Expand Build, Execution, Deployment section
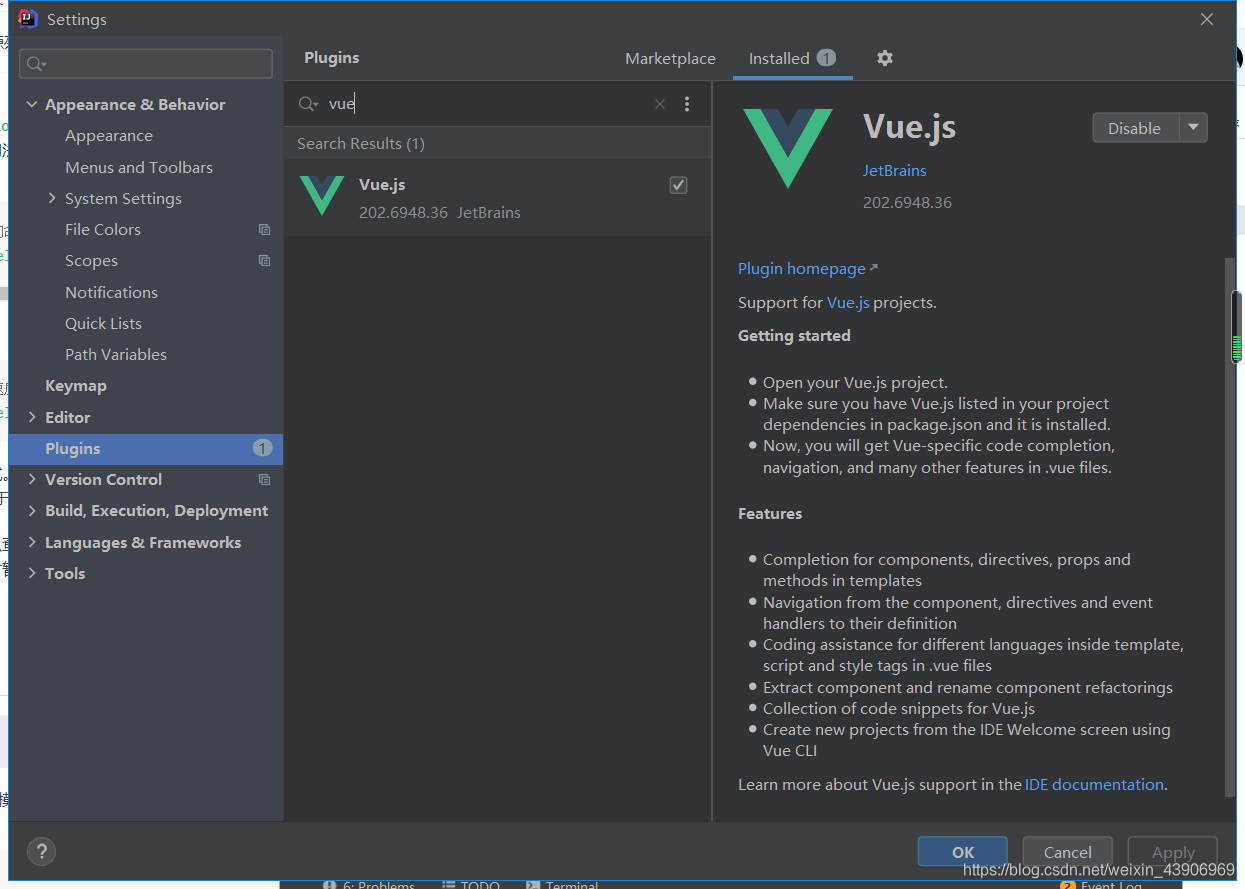 [x=32, y=511]
